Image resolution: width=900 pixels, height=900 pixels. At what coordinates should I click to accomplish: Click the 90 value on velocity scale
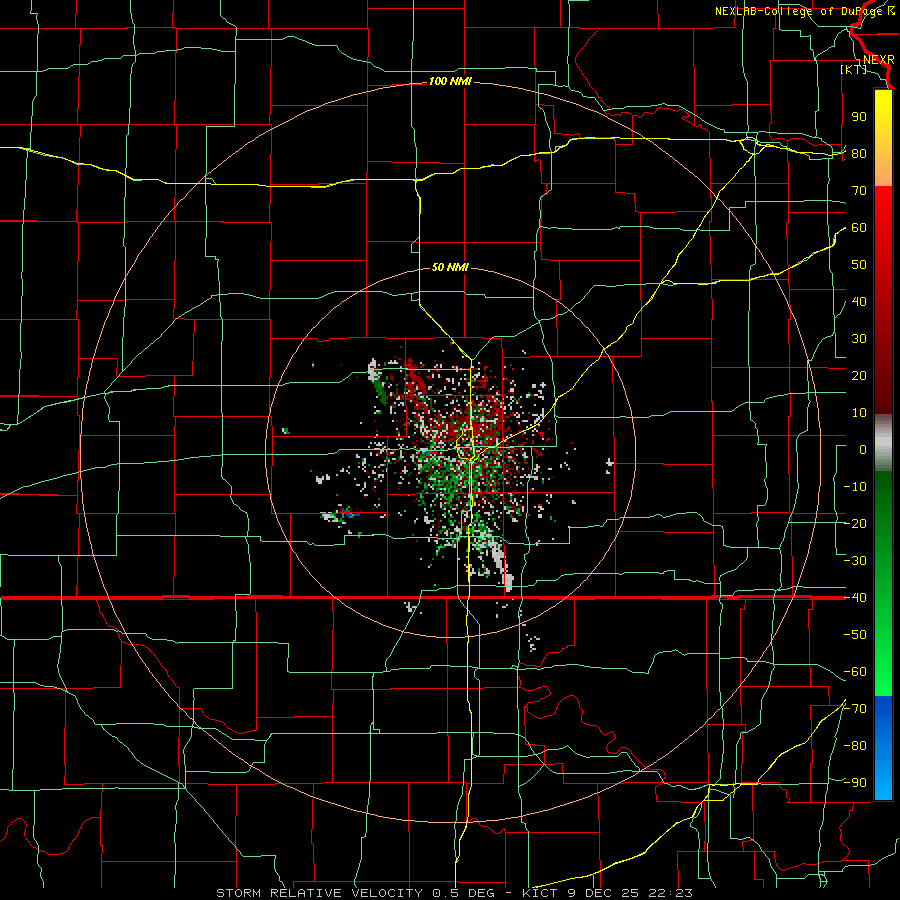pyautogui.click(x=859, y=117)
